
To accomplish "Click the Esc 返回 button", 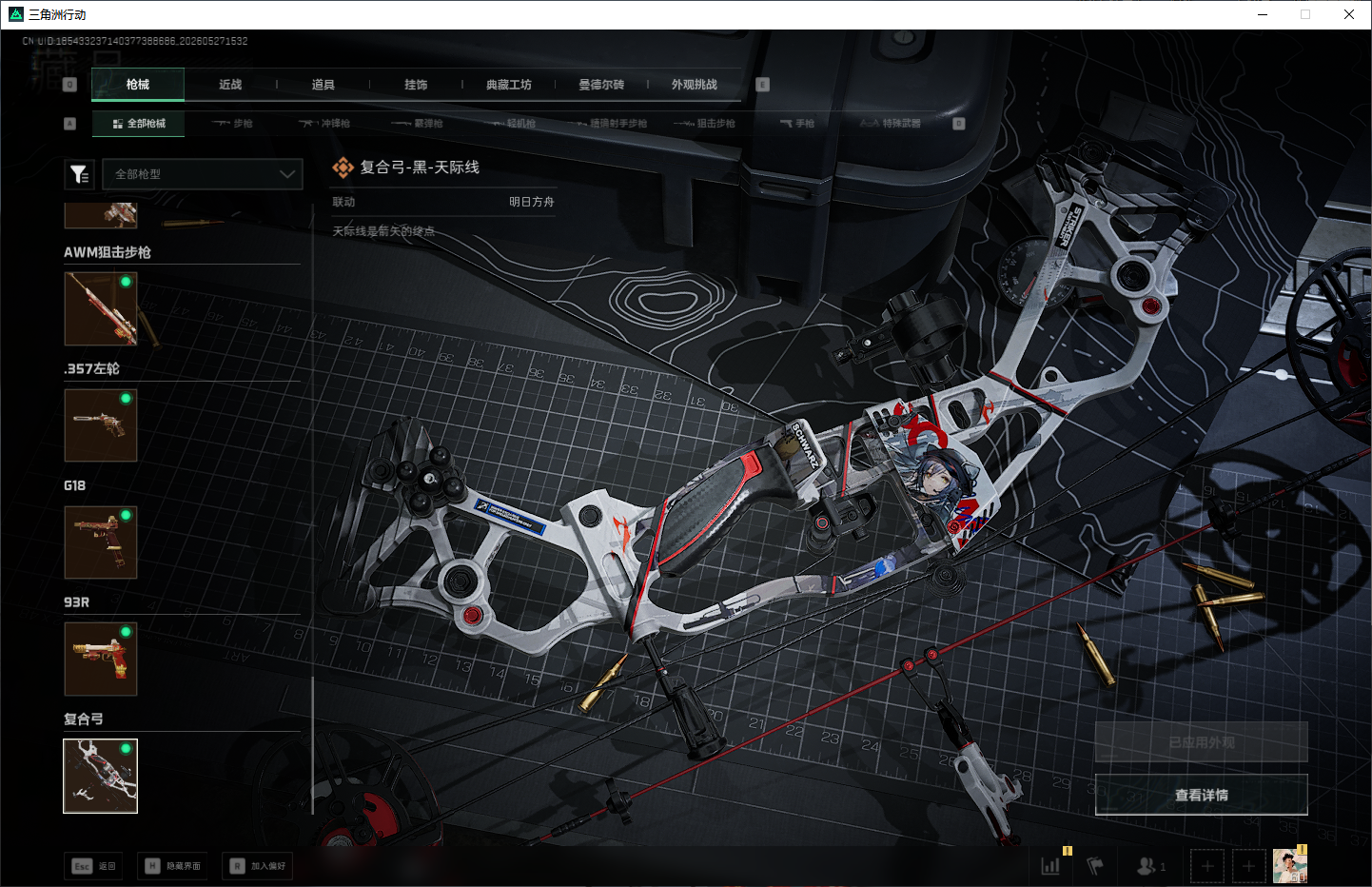I will point(93,866).
